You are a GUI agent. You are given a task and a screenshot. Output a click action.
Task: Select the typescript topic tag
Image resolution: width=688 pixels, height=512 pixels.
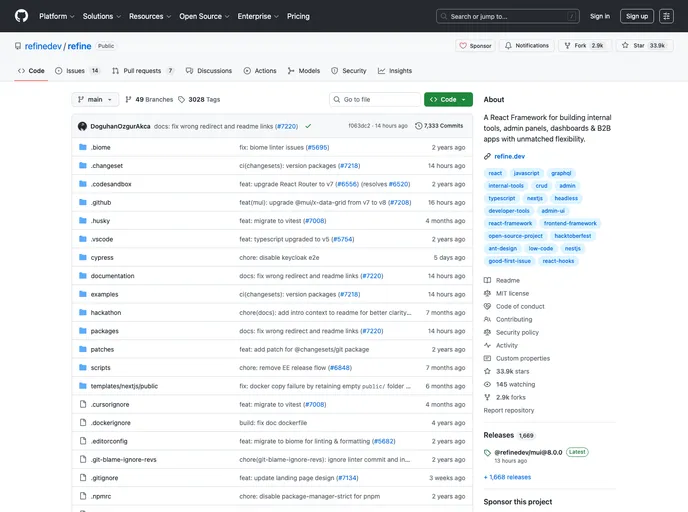coord(502,198)
